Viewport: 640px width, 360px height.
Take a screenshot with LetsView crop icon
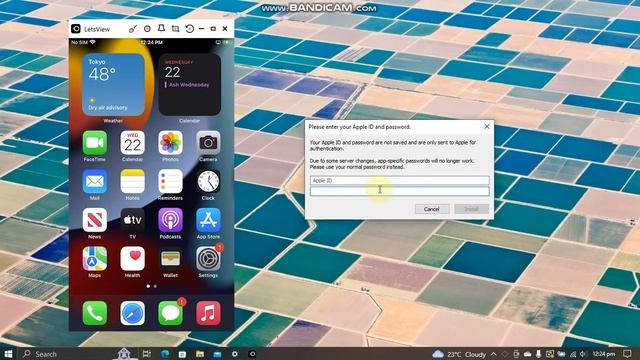point(175,29)
